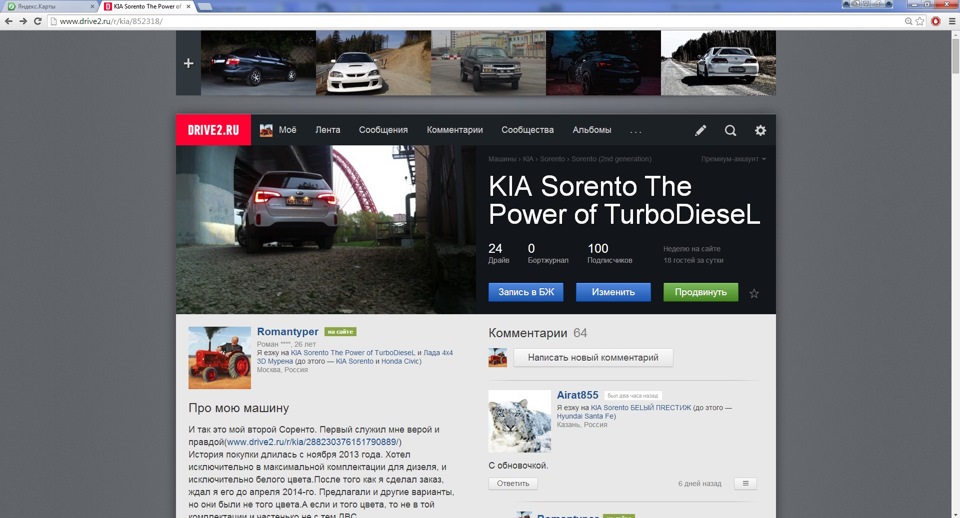960x518 pixels.
Task: Close the KIA Sorento browser tab
Action: (x=188, y=6)
